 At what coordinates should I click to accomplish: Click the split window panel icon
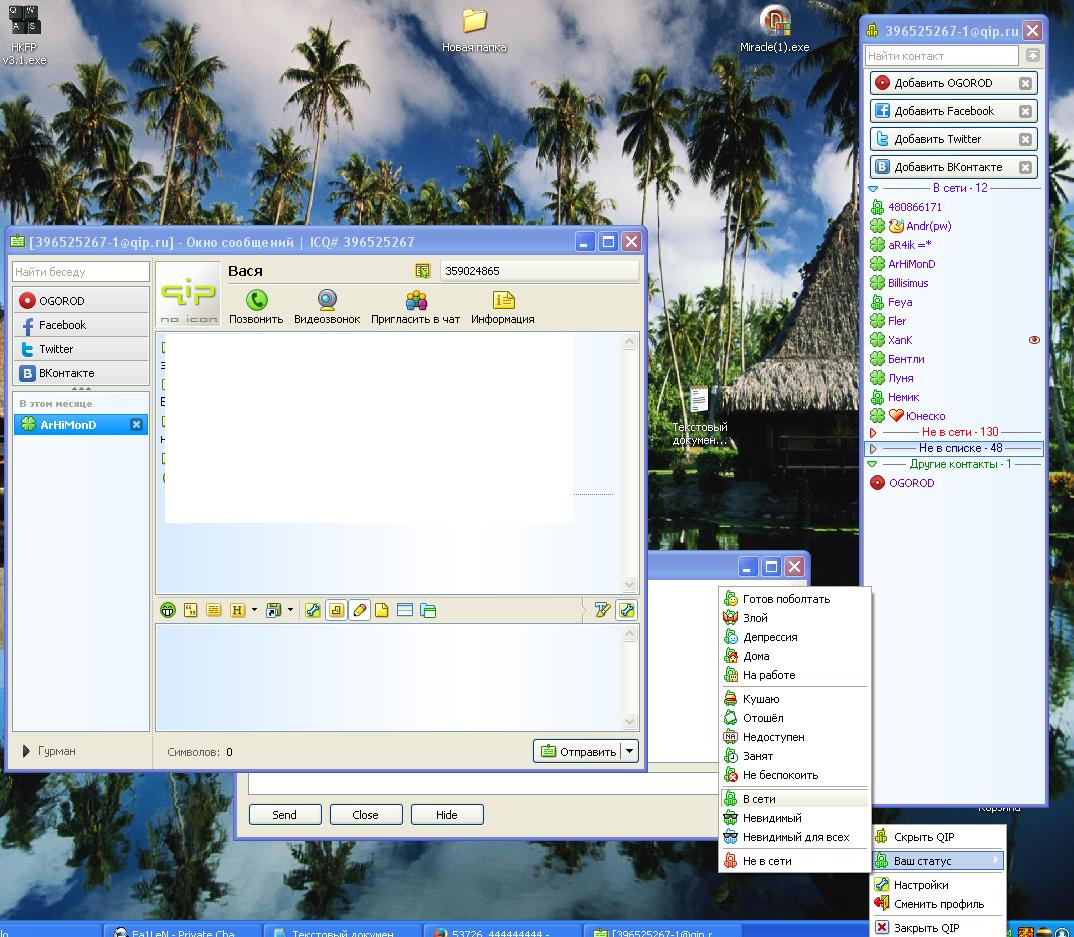pyautogui.click(x=405, y=610)
